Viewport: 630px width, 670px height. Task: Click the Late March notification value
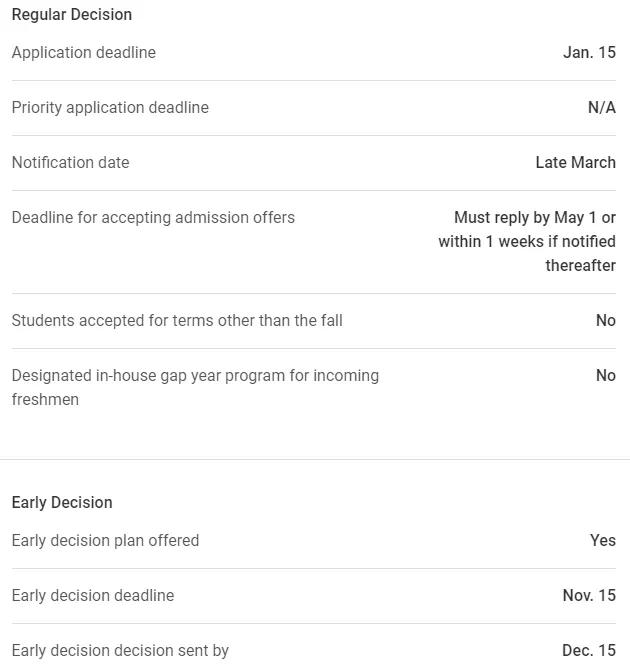(576, 162)
